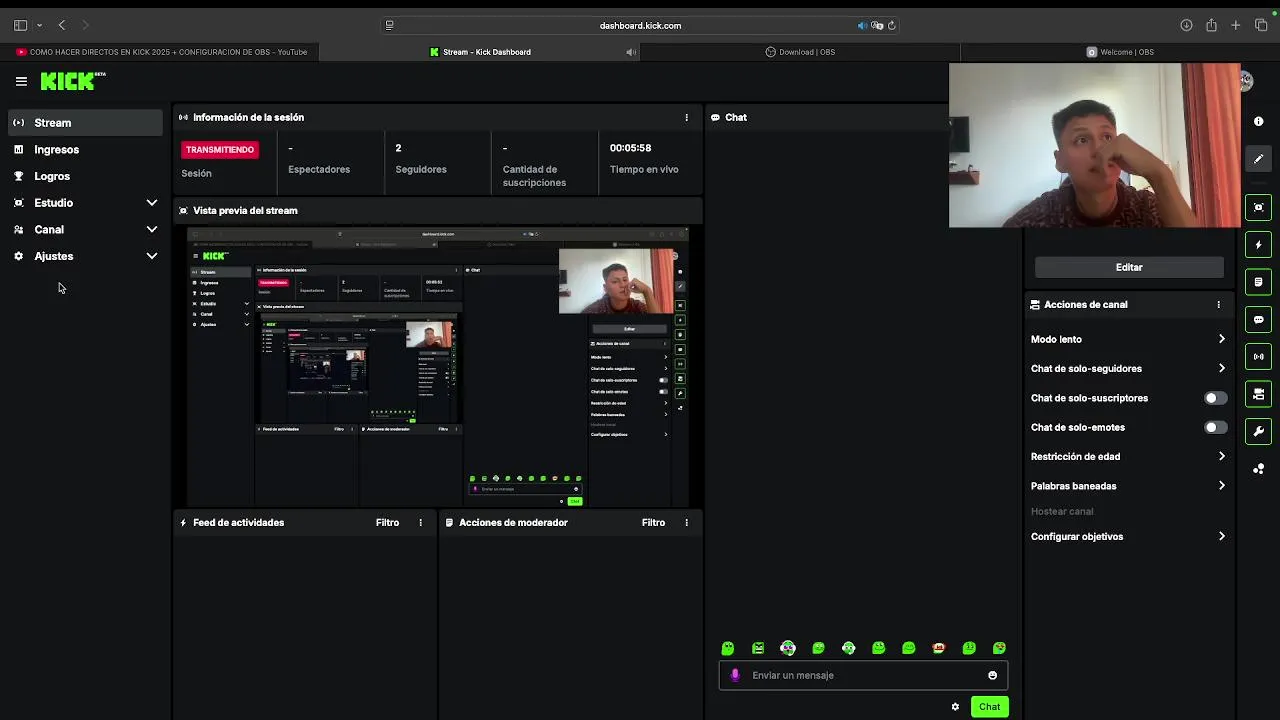Insert the red-and-white lol emote
Viewport: 1280px width, 720px height.
tap(938, 648)
